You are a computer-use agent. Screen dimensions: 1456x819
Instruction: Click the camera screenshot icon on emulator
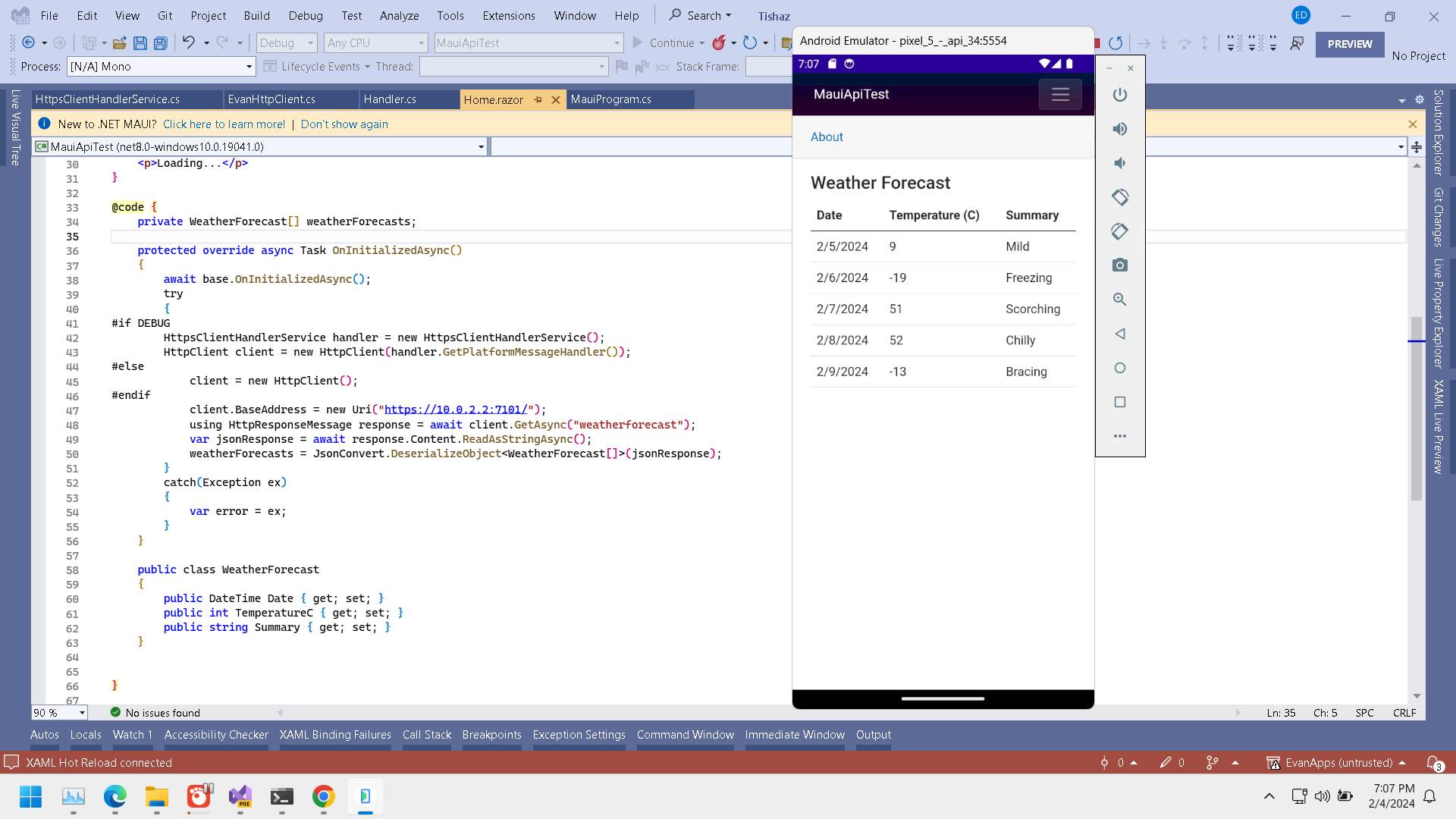1120,265
